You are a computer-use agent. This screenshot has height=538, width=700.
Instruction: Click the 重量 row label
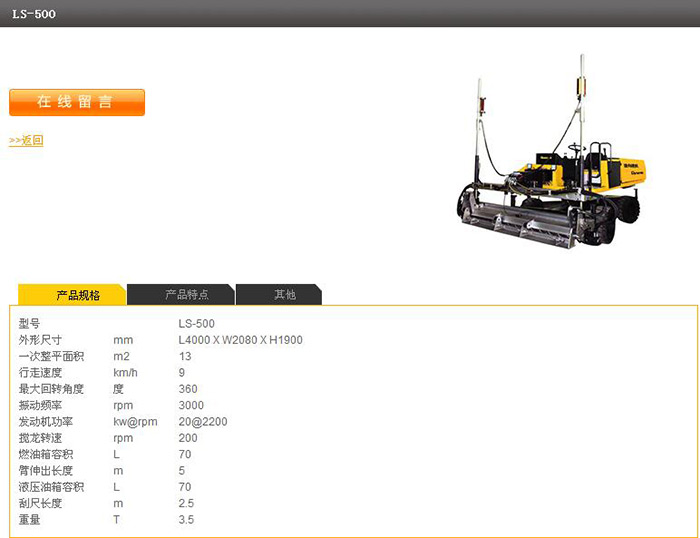[x=29, y=520]
